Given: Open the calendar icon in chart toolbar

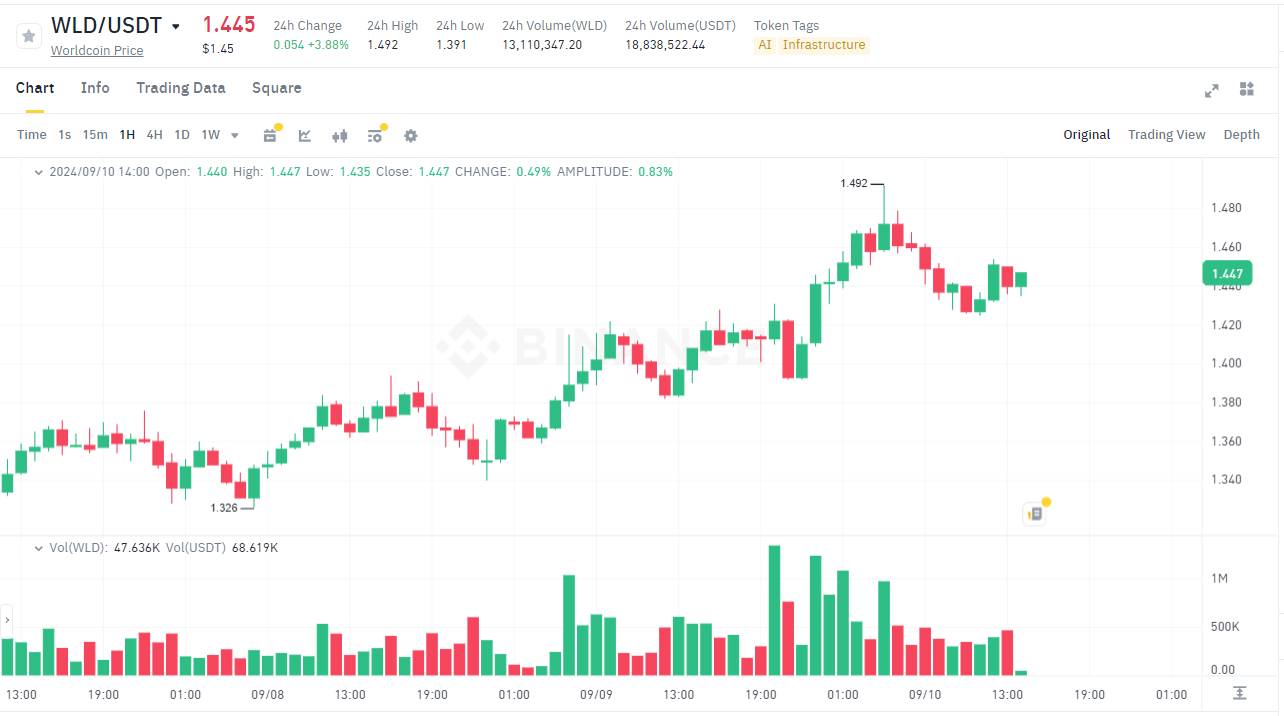Looking at the screenshot, I should 270,136.
